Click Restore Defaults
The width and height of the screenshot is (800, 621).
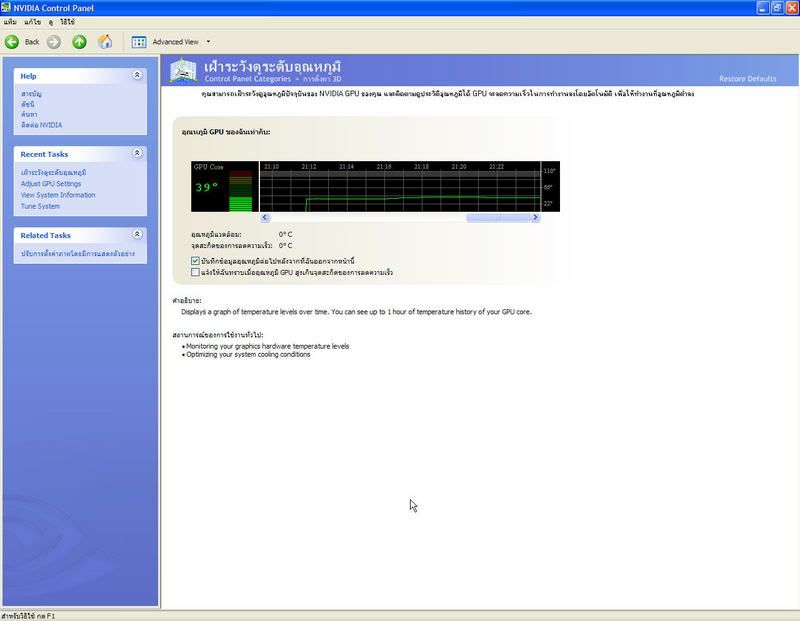pos(747,79)
